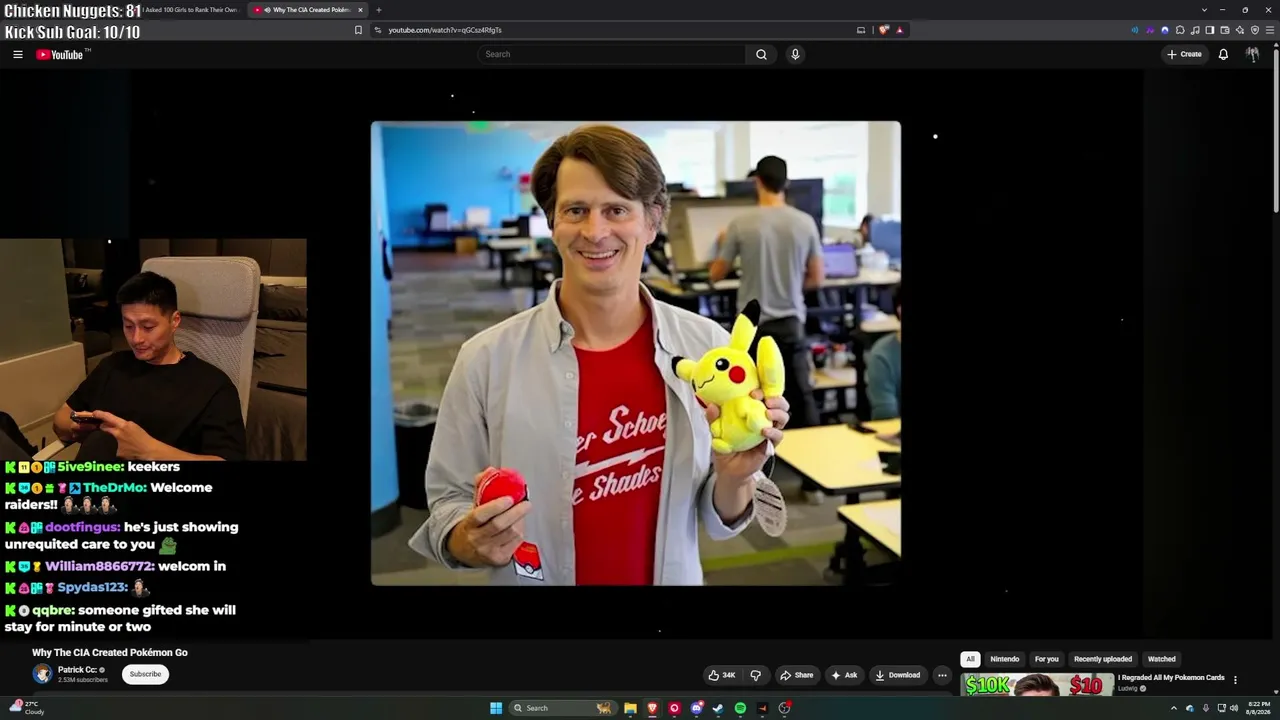This screenshot has width=1280, height=720.
Task: Open the browser extensions puzzle icon
Action: pos(1180,30)
